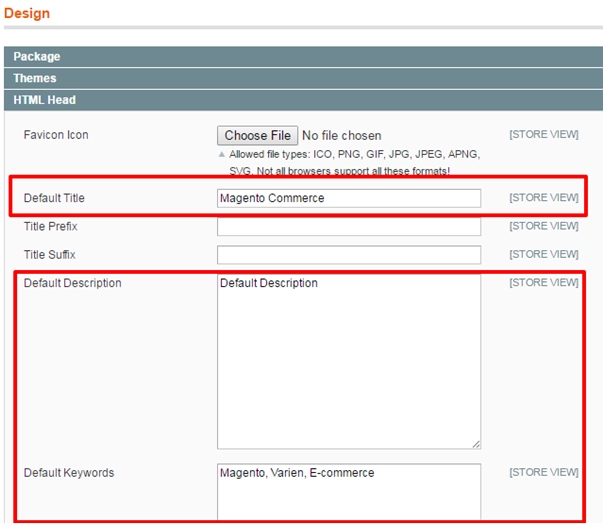
Task: Click the Choose File button for favicon
Action: click(257, 135)
